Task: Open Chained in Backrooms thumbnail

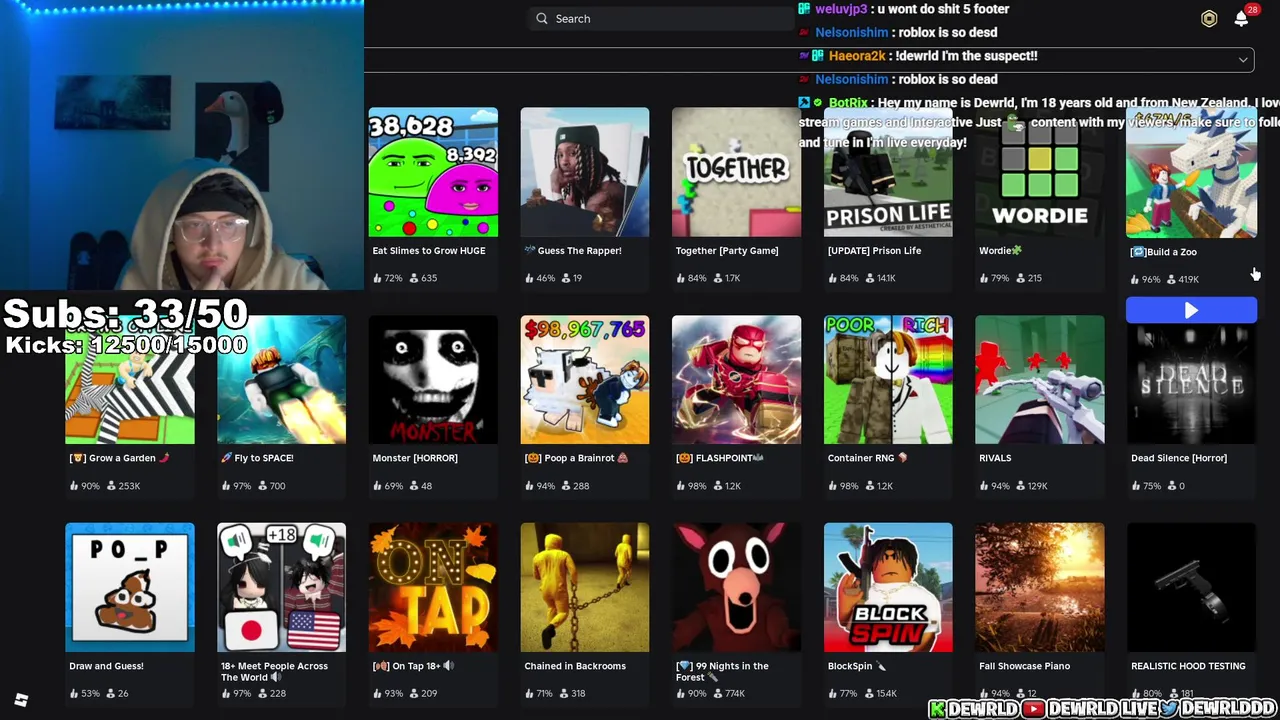Action: [x=585, y=587]
